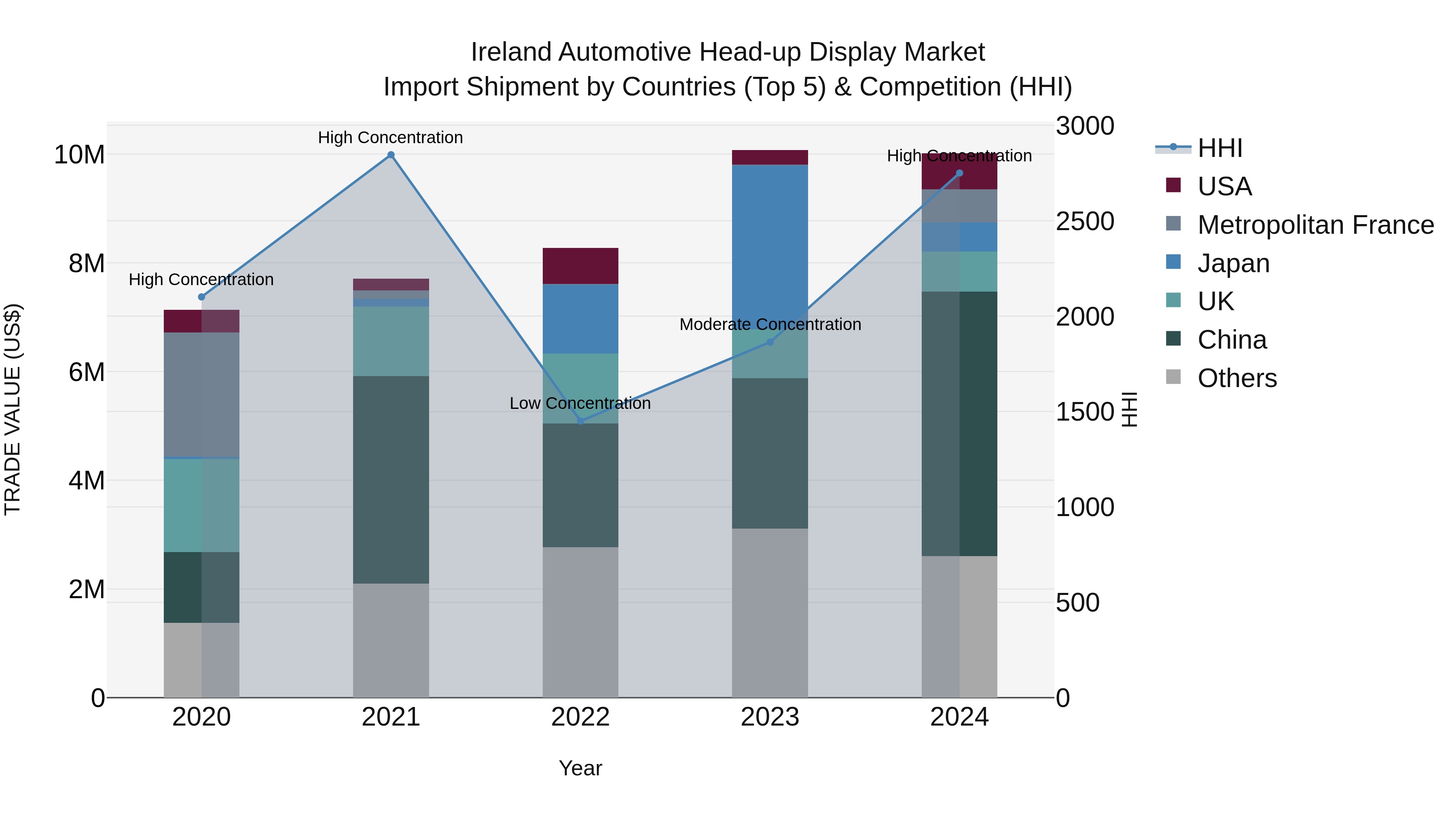The height and width of the screenshot is (819, 1456).
Task: Click the 2024 x-axis label
Action: (959, 717)
